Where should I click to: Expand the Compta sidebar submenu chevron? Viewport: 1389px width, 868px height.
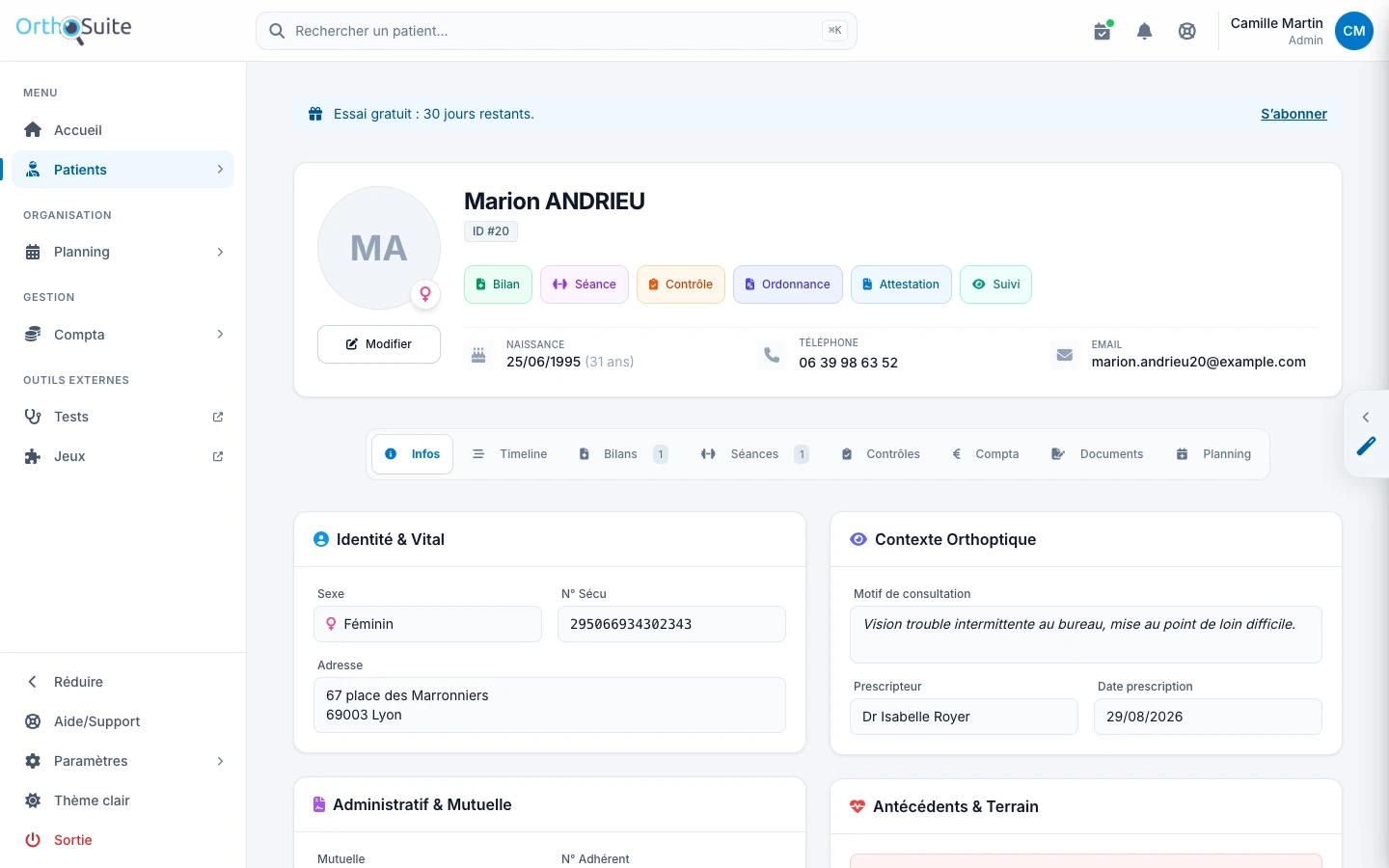[220, 335]
